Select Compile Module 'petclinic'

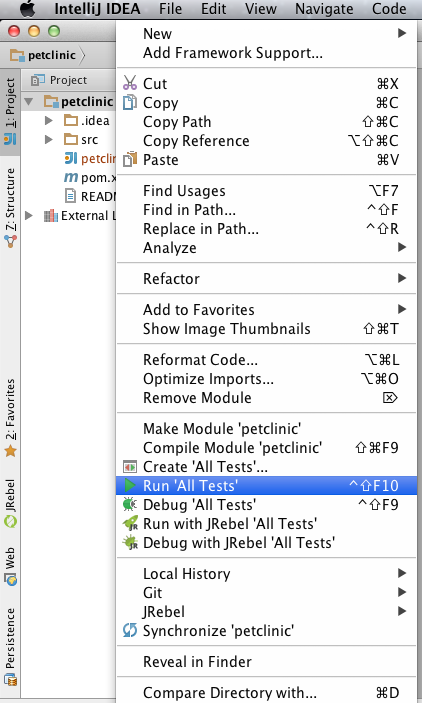point(266,447)
